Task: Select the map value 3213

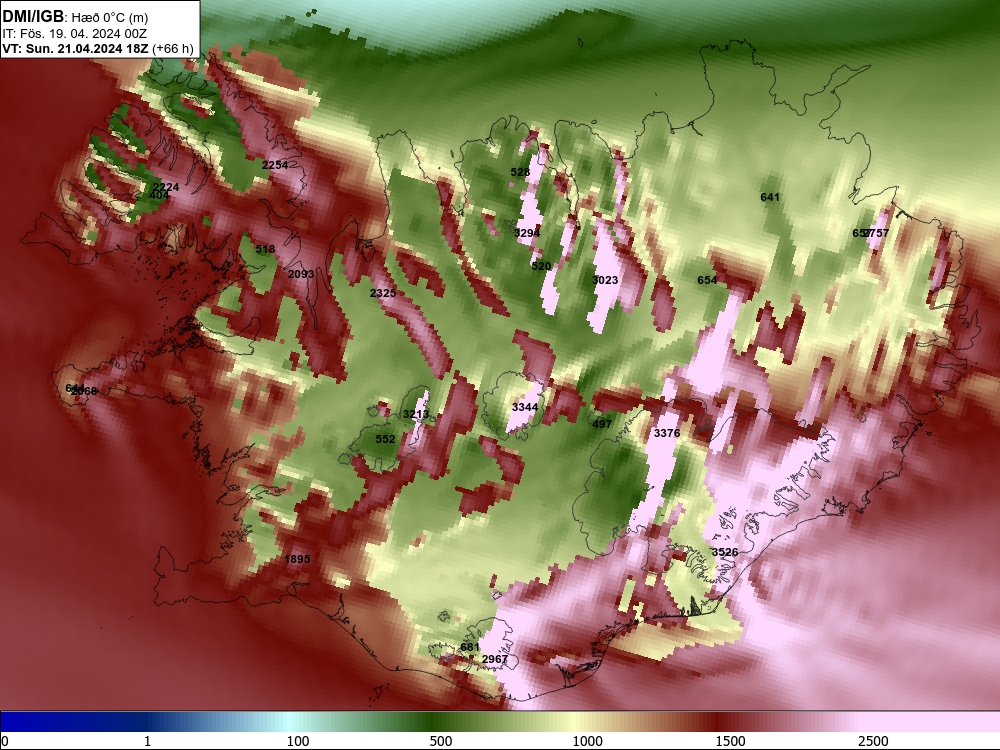Action: click(x=416, y=415)
